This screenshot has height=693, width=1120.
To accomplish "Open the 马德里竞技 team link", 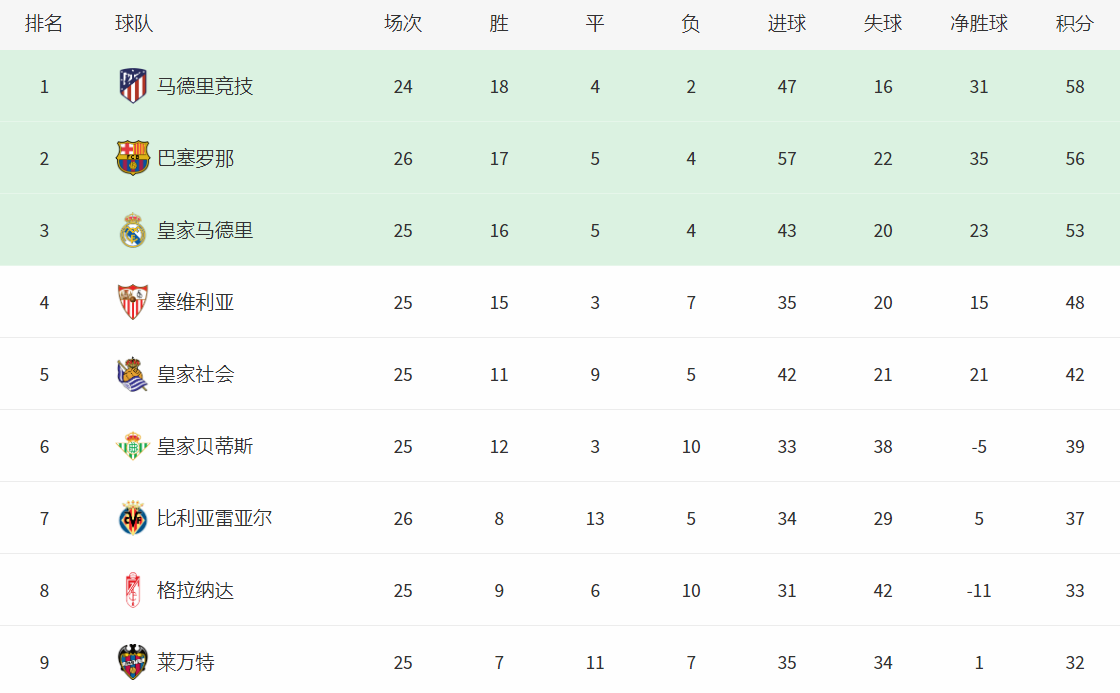I will [205, 87].
